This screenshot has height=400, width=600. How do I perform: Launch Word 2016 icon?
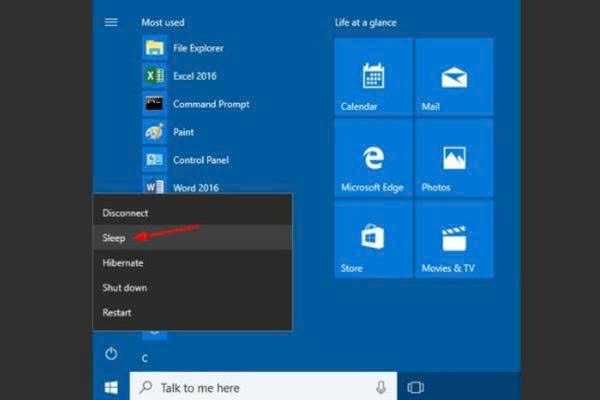click(155, 185)
